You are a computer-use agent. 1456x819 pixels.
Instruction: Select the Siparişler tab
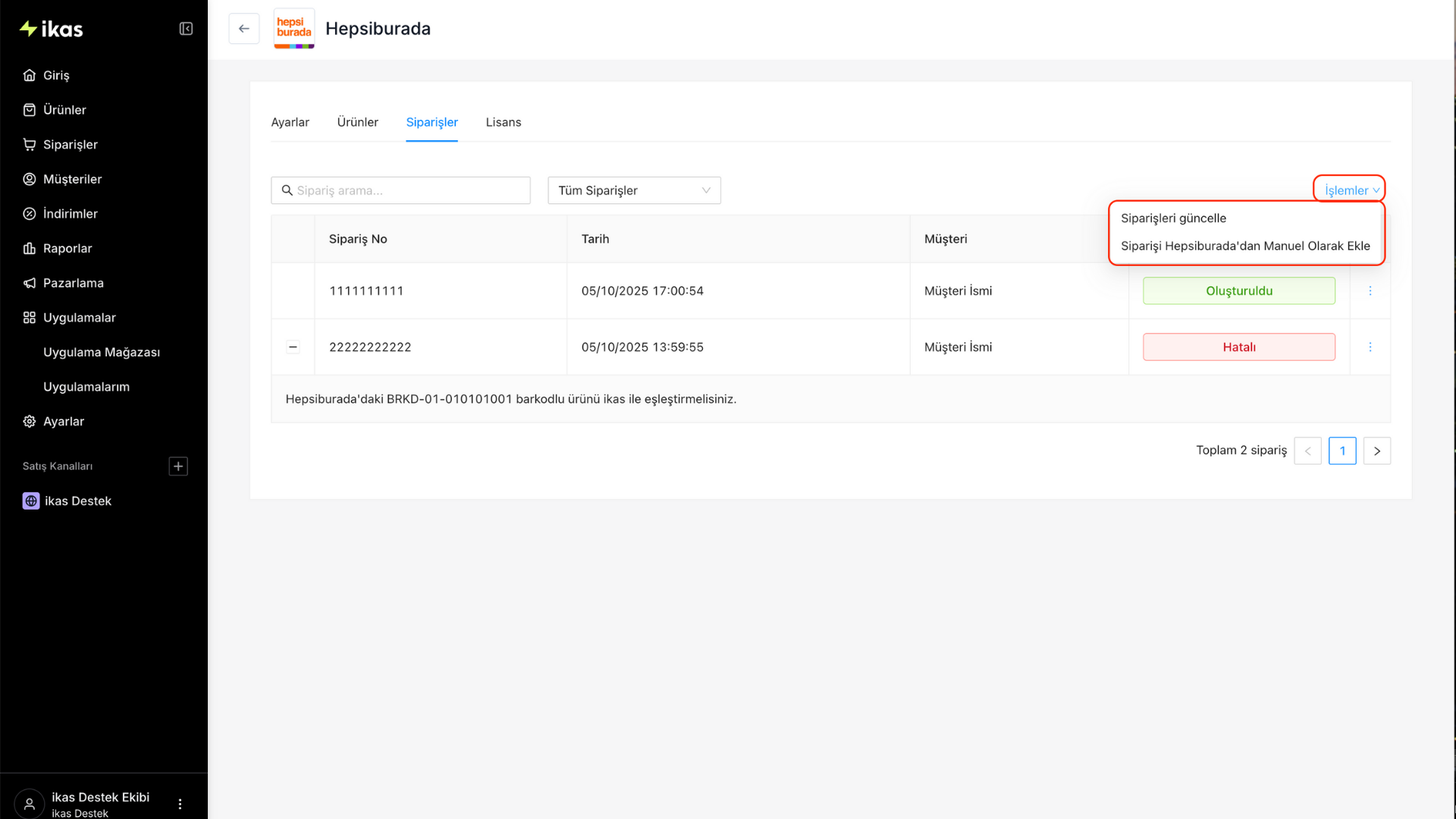point(432,122)
